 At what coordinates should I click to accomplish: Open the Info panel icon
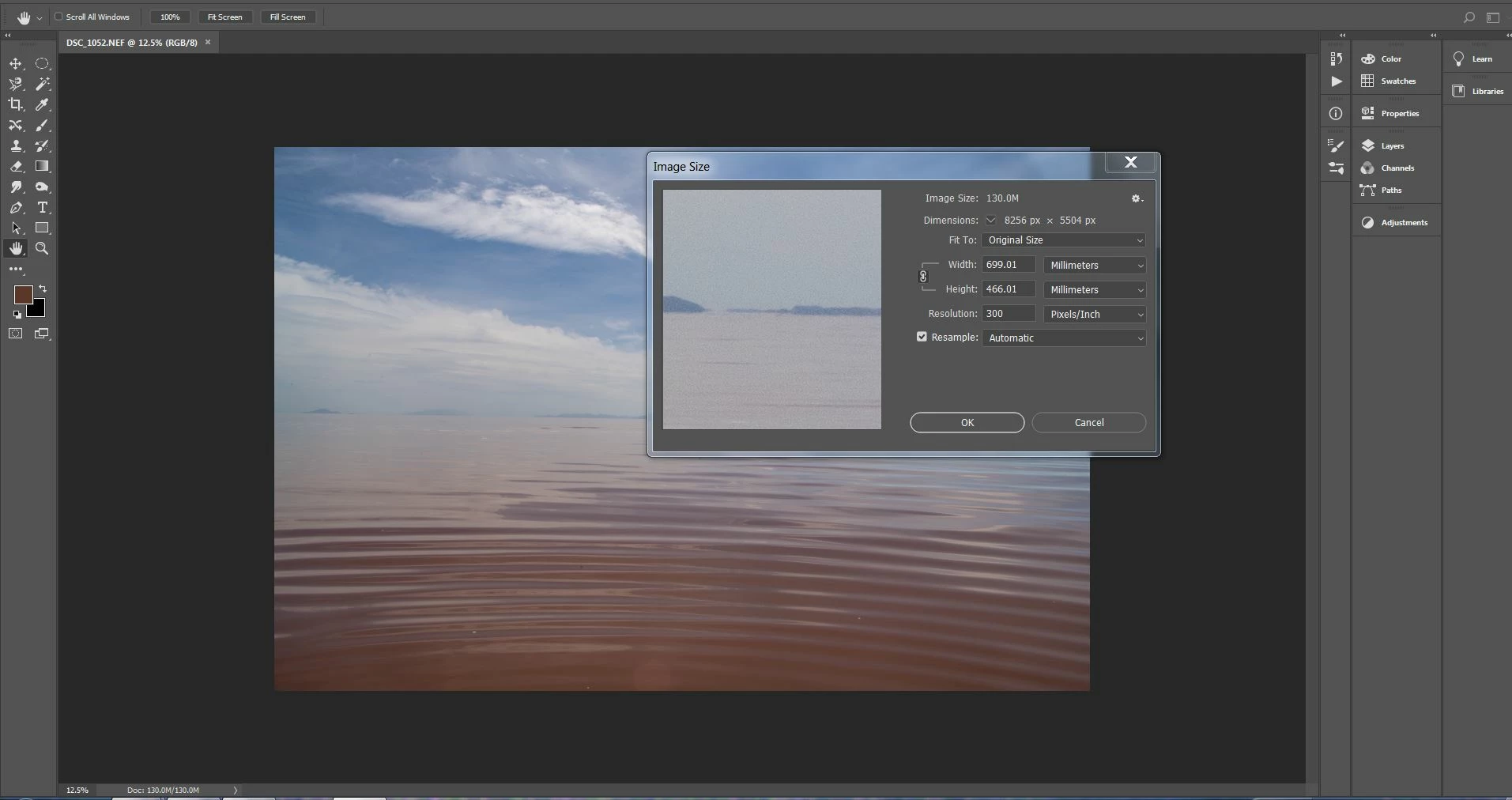(x=1336, y=114)
